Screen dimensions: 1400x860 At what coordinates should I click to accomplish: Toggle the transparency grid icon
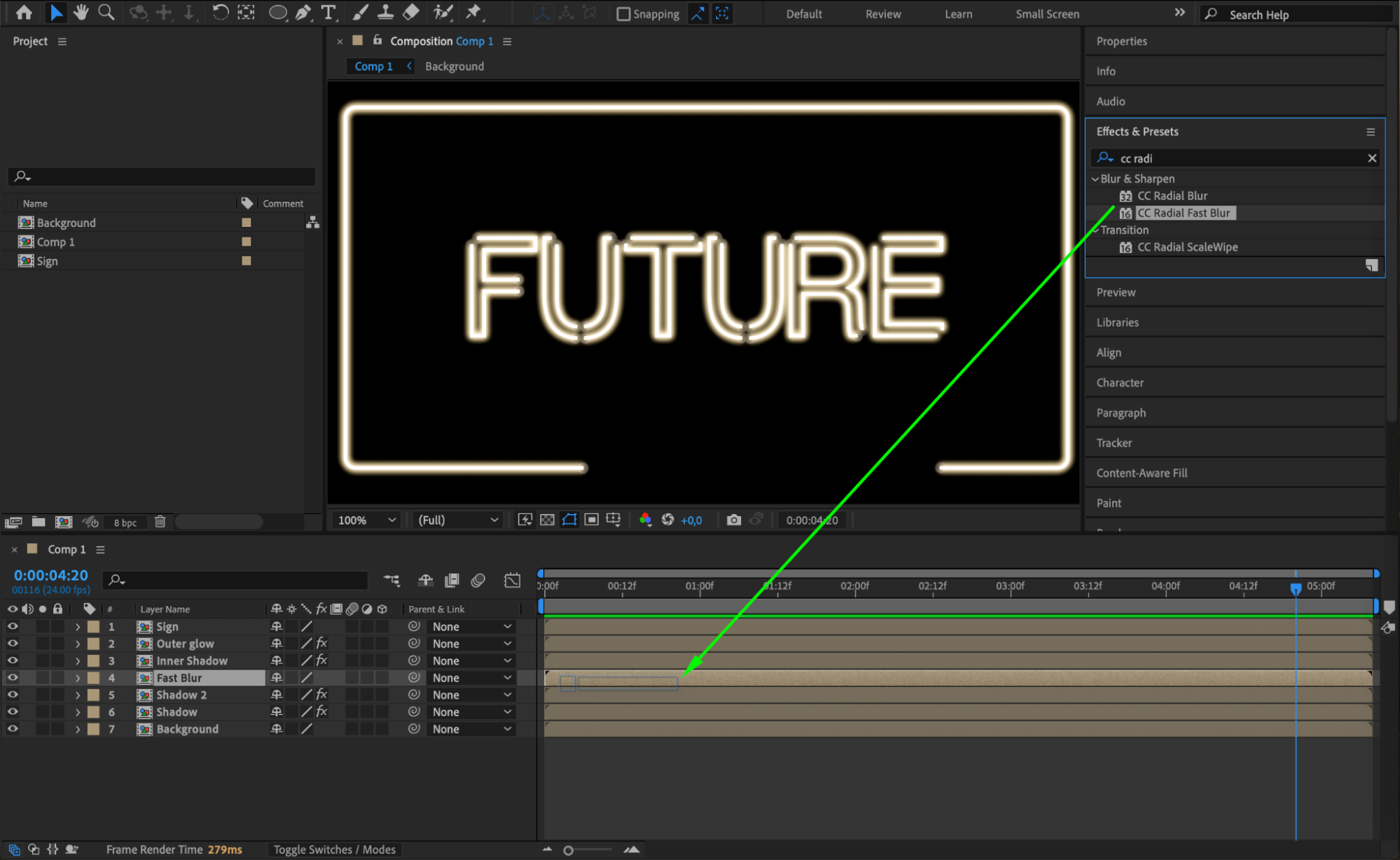tap(547, 520)
